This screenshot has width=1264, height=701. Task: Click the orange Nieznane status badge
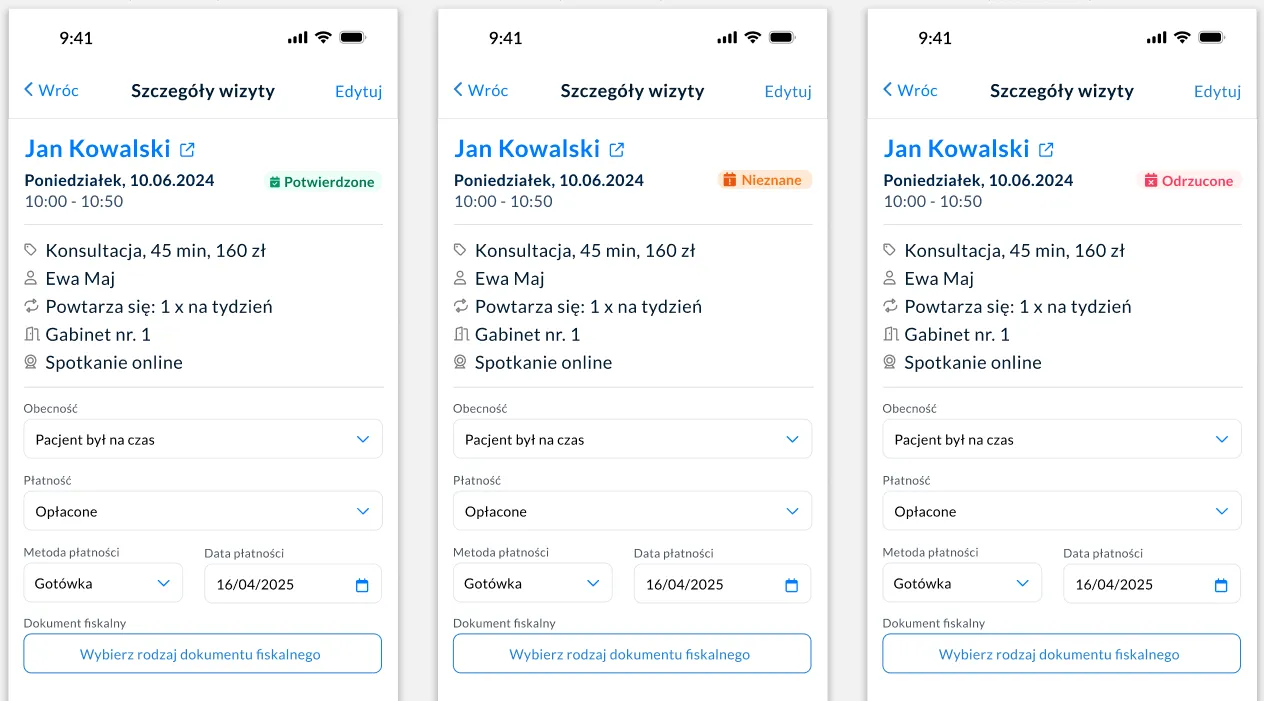click(764, 180)
